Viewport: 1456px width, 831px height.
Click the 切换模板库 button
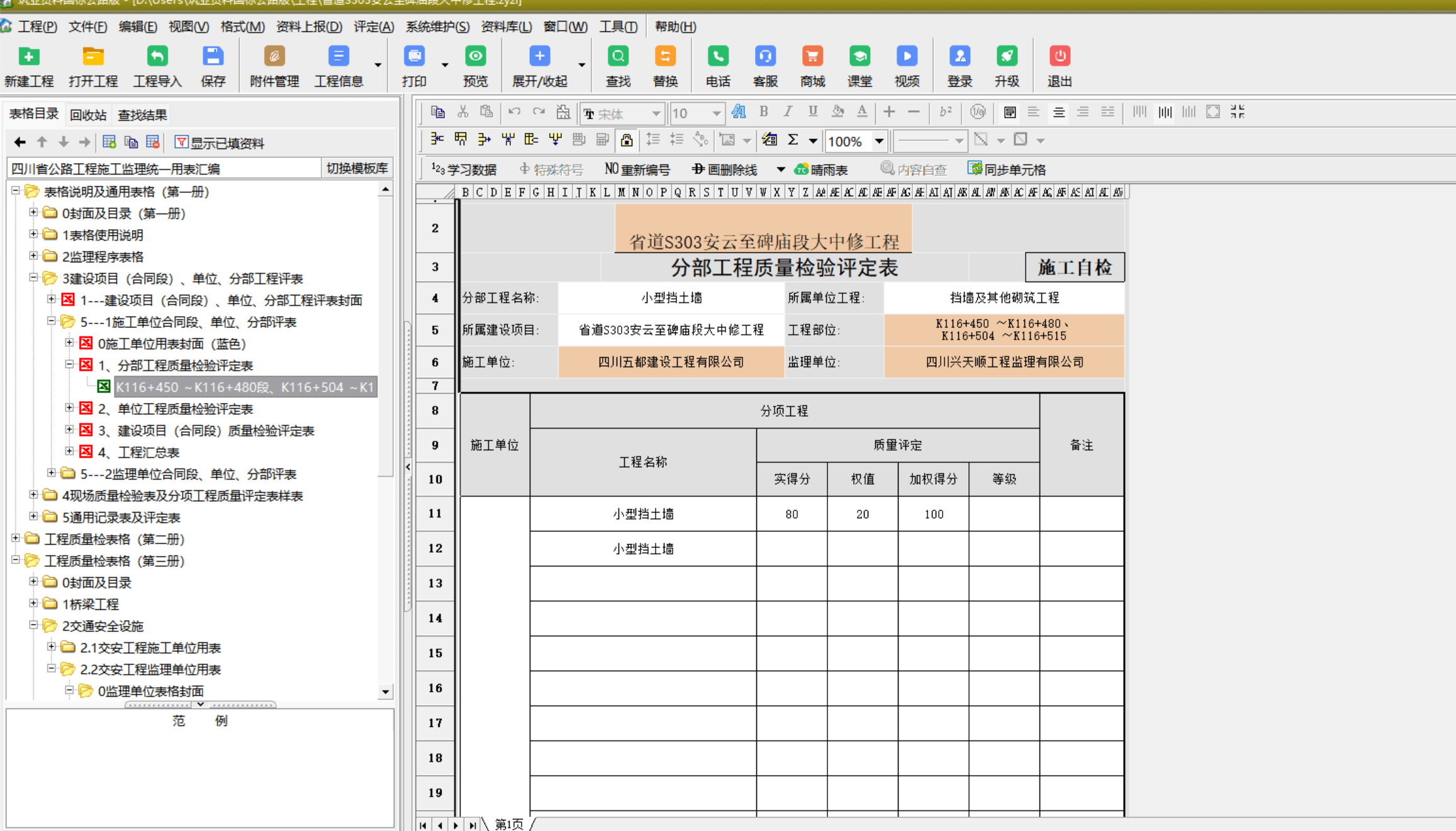pyautogui.click(x=357, y=168)
